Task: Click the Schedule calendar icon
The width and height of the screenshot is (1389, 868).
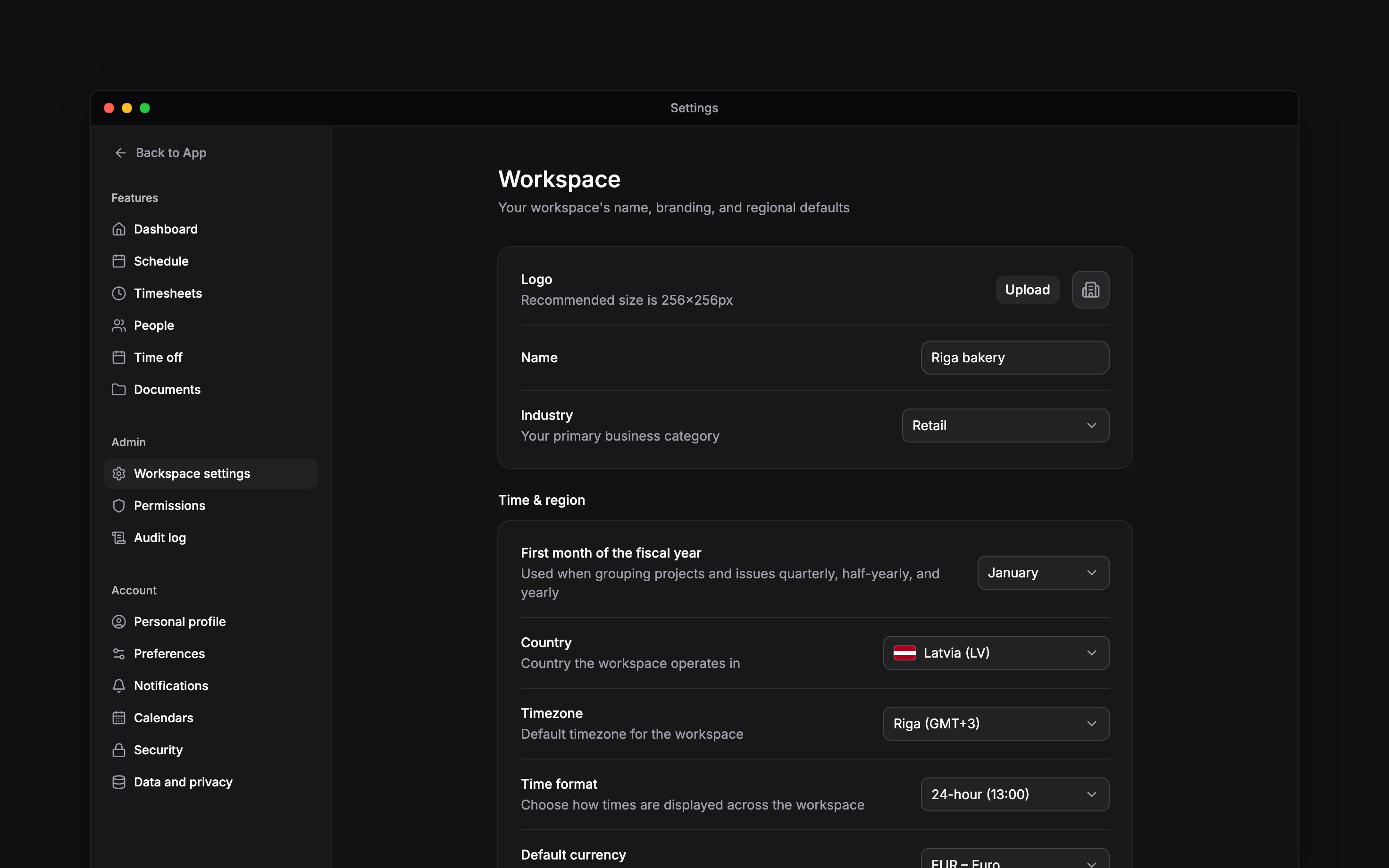Action: tap(119, 261)
